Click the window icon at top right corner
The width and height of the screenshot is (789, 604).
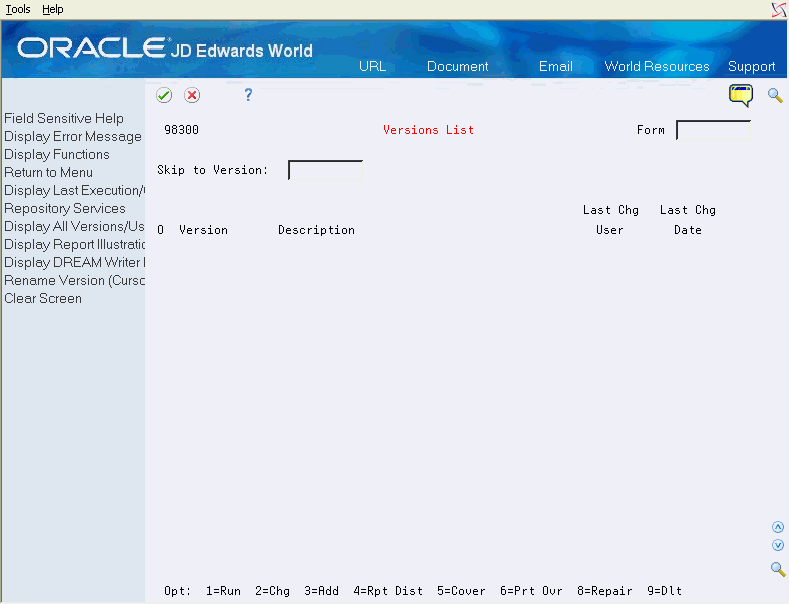[779, 10]
